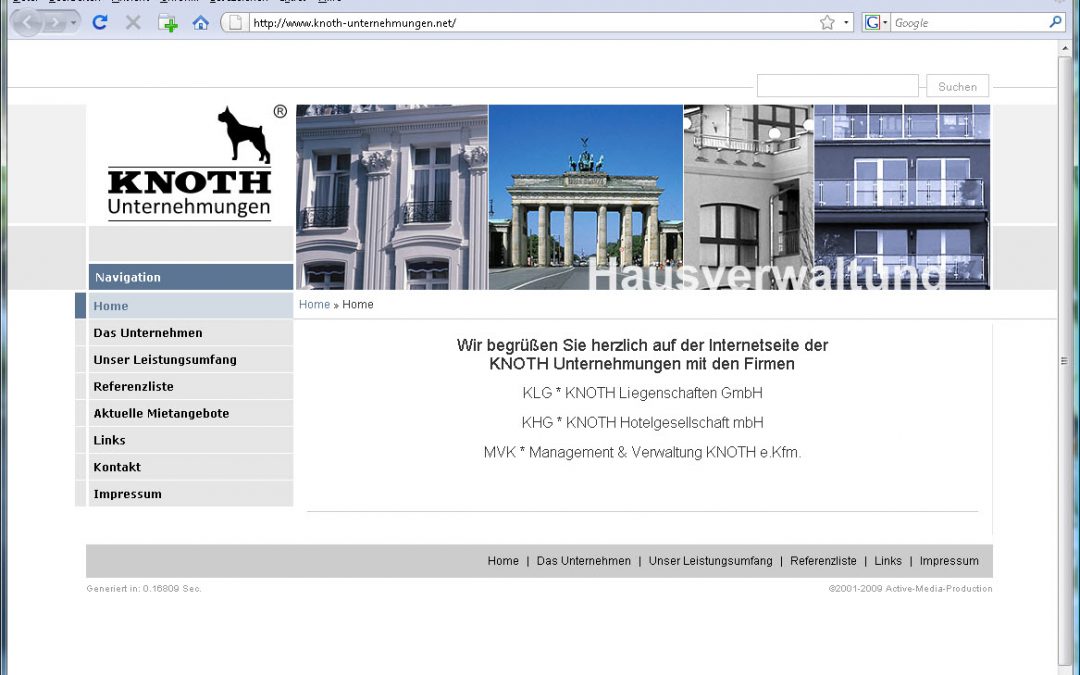Navigate back using the back arrow icon

(x=28, y=23)
